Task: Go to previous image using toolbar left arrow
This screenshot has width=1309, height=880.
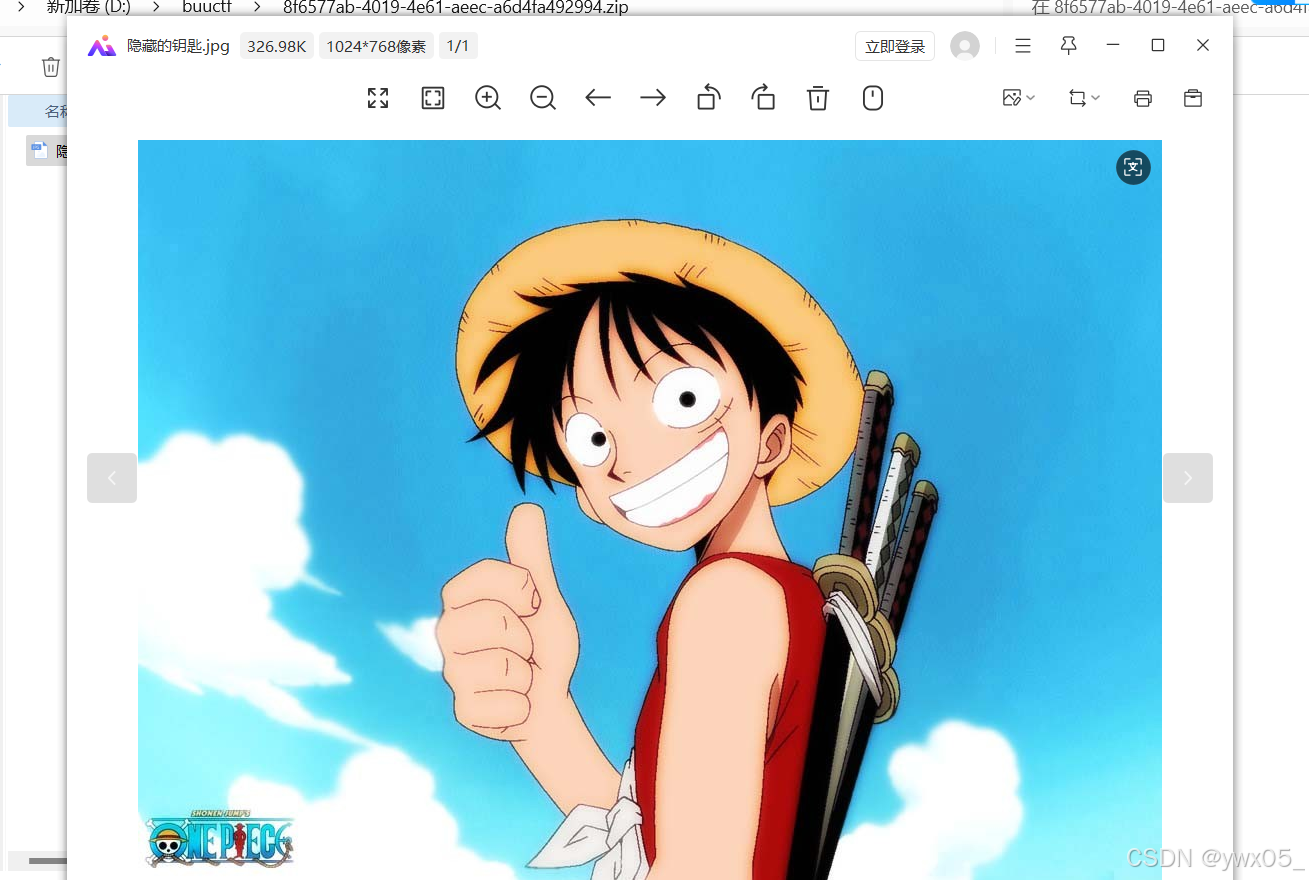Action: [x=598, y=98]
